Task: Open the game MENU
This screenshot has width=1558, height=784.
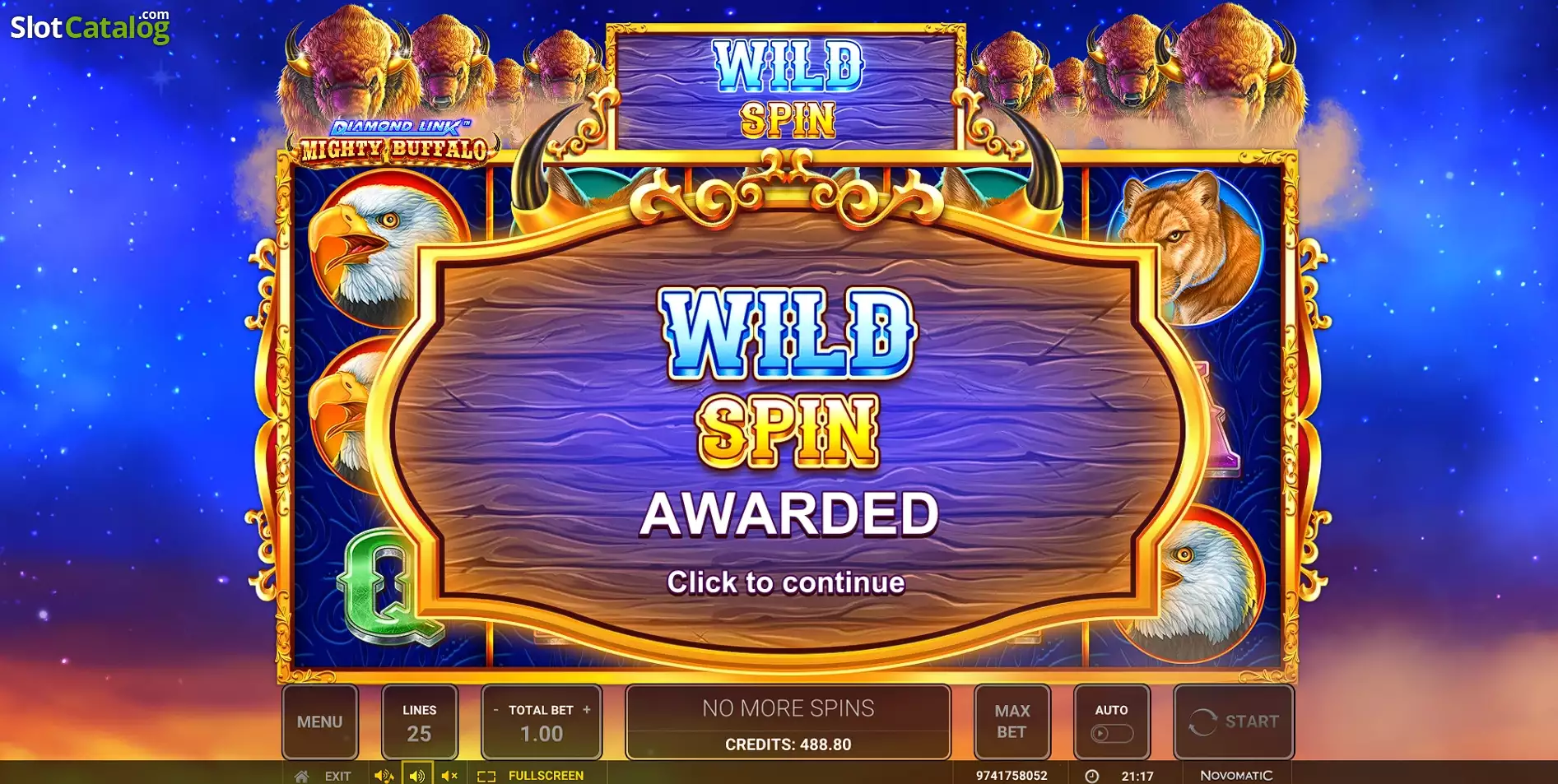Action: pos(320,721)
